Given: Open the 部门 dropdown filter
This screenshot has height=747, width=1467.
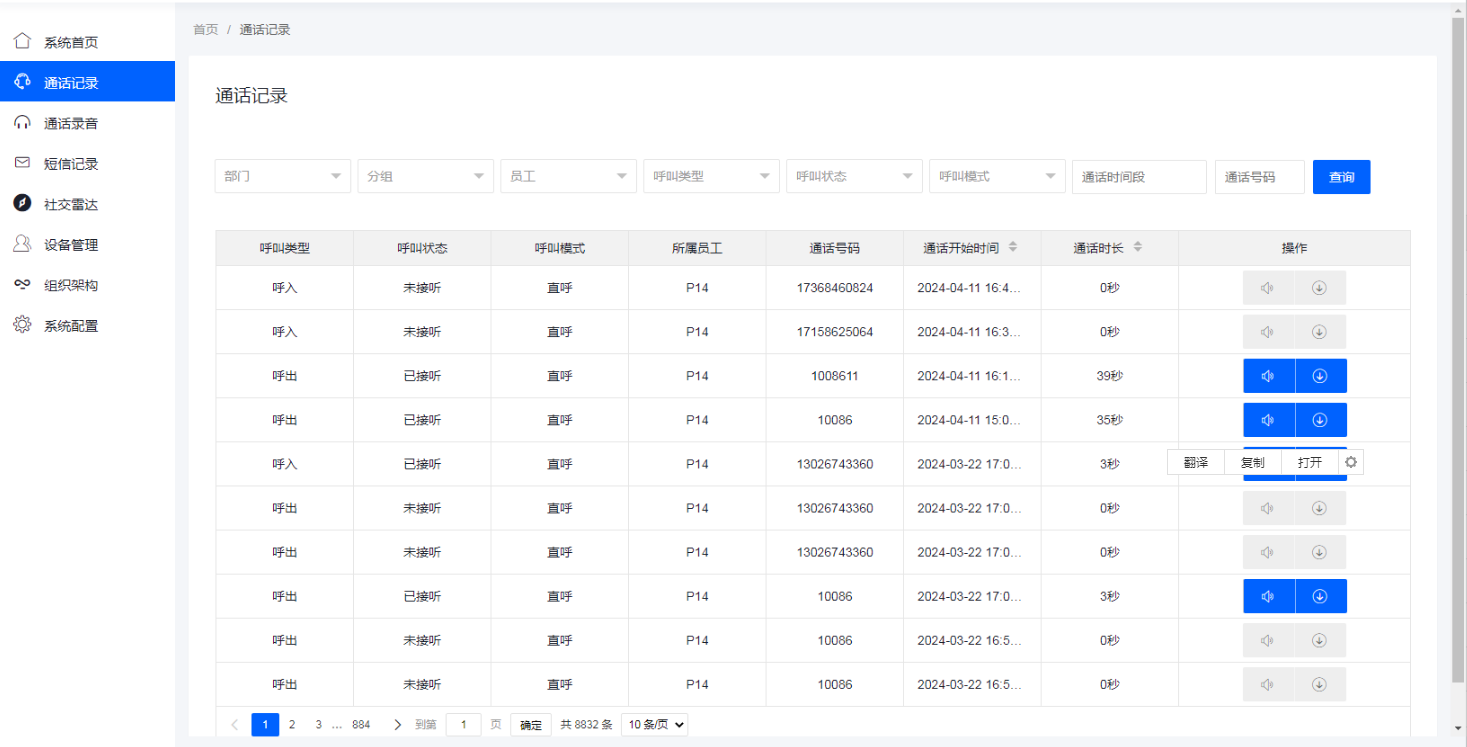Looking at the screenshot, I should [282, 176].
